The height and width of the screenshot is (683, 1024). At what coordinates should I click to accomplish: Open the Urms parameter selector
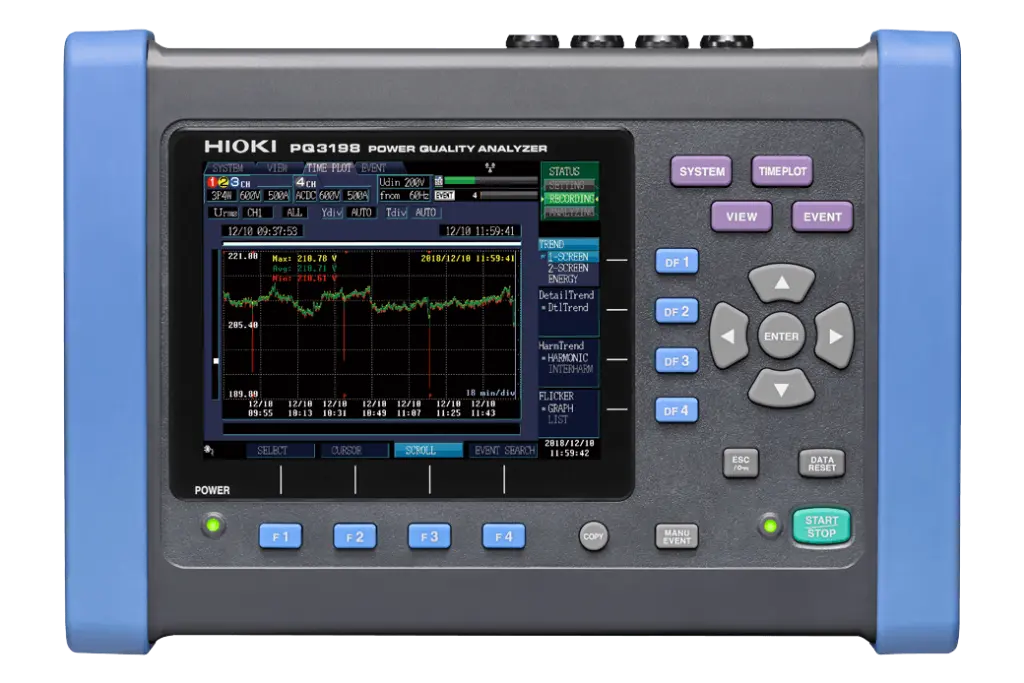(225, 212)
